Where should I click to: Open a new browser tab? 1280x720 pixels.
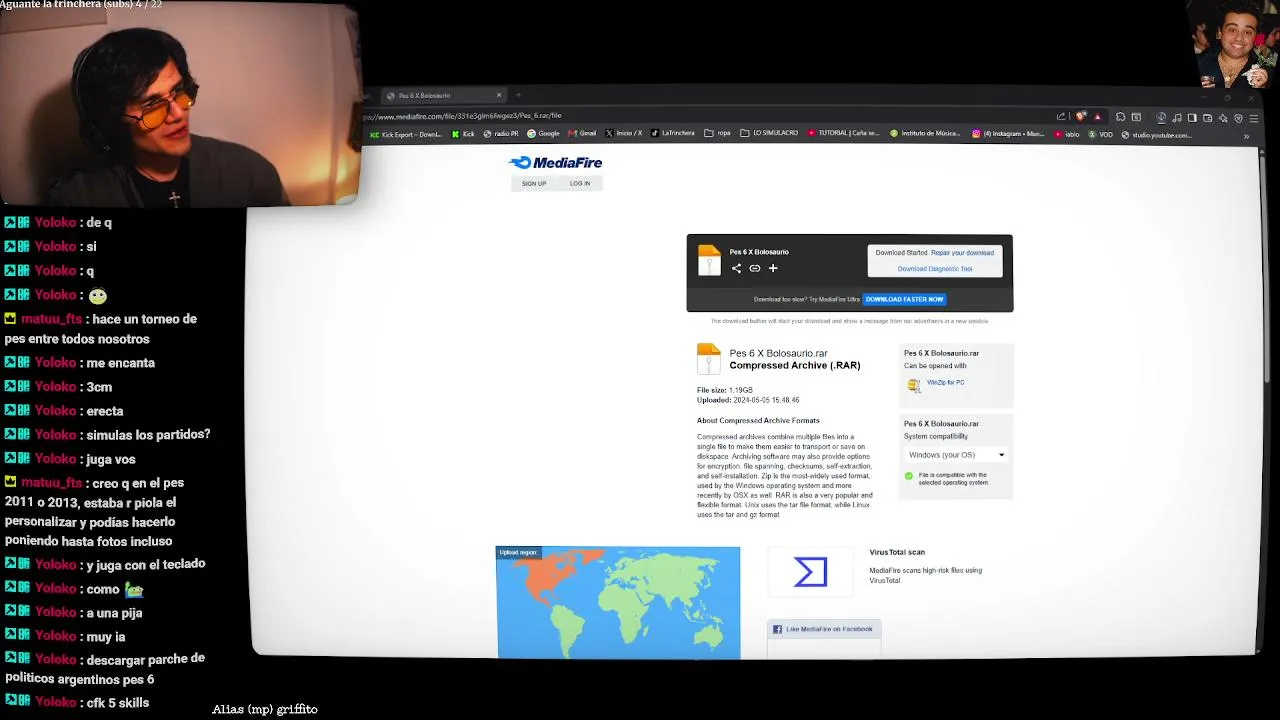(x=518, y=95)
